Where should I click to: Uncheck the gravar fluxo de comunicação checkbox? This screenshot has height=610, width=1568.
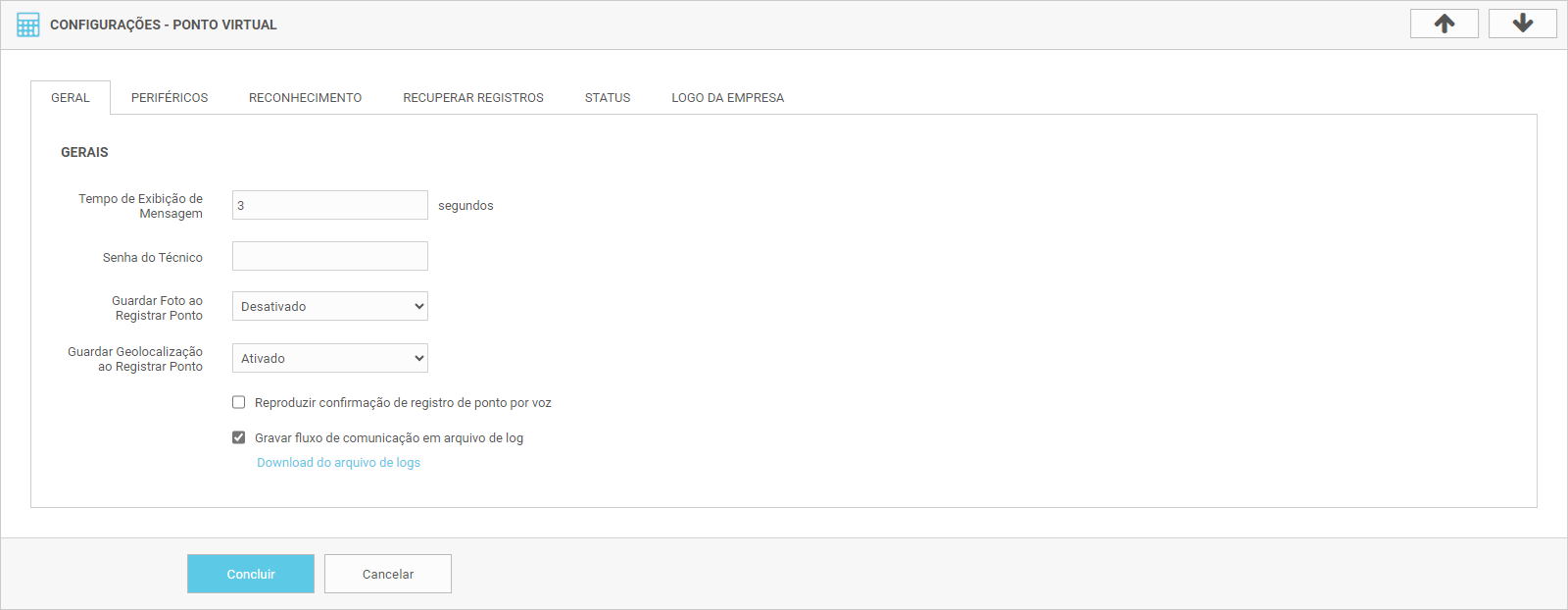coord(238,437)
